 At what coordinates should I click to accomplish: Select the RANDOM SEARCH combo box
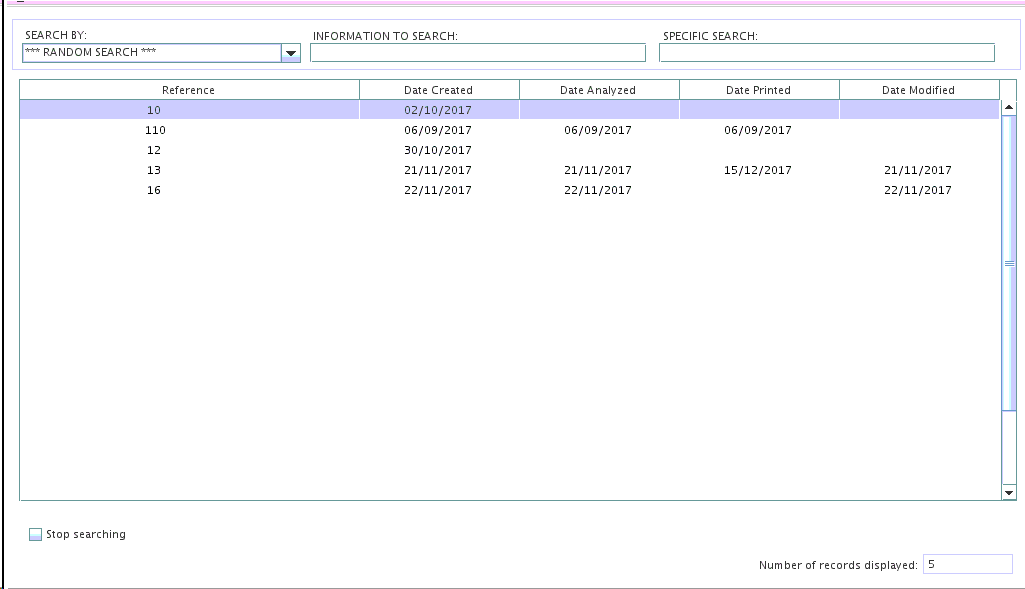(x=151, y=53)
